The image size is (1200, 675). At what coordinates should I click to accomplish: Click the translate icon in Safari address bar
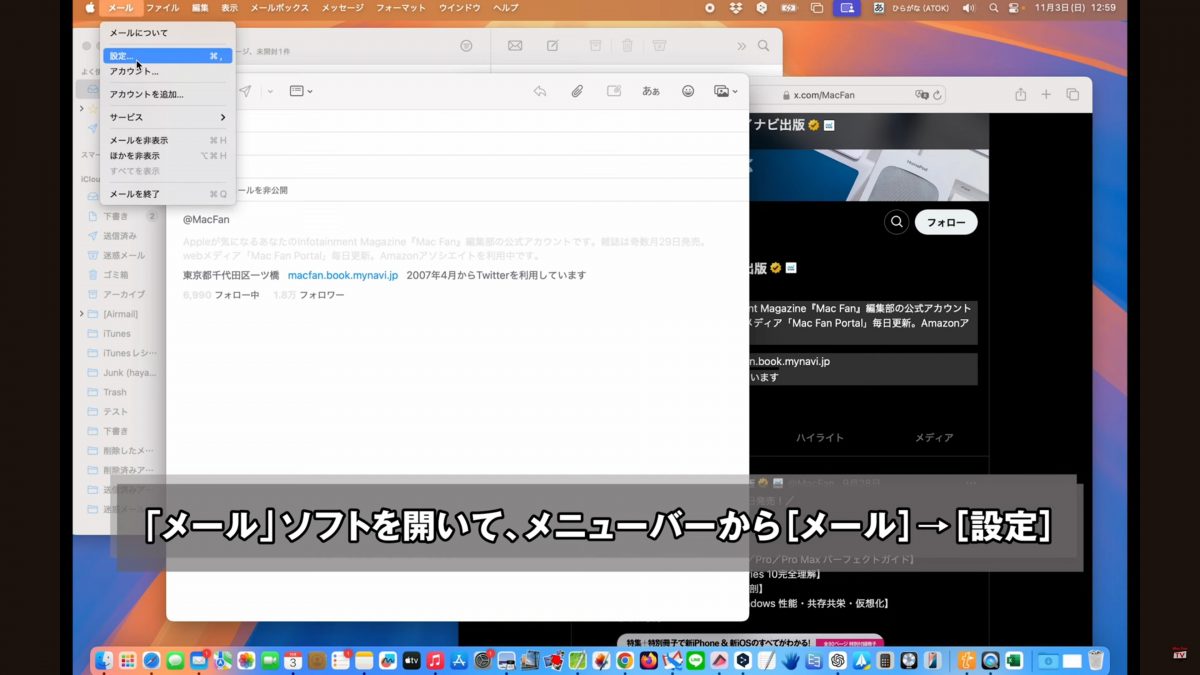pos(922,95)
